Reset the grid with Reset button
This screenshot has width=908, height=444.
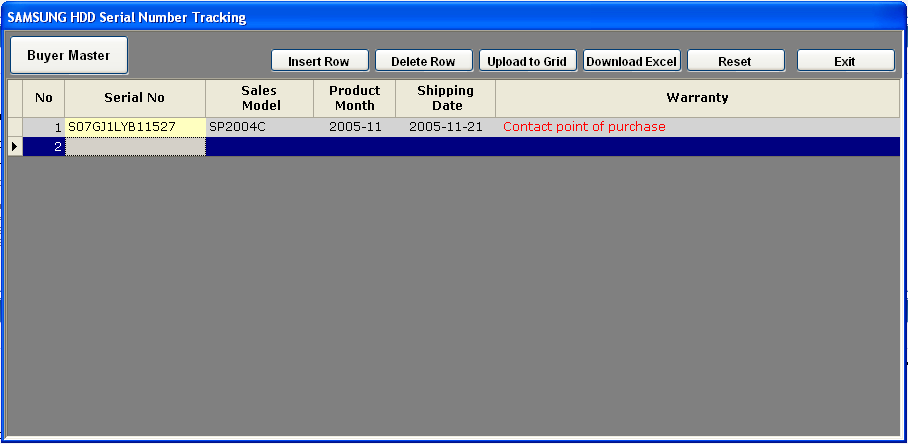(735, 61)
